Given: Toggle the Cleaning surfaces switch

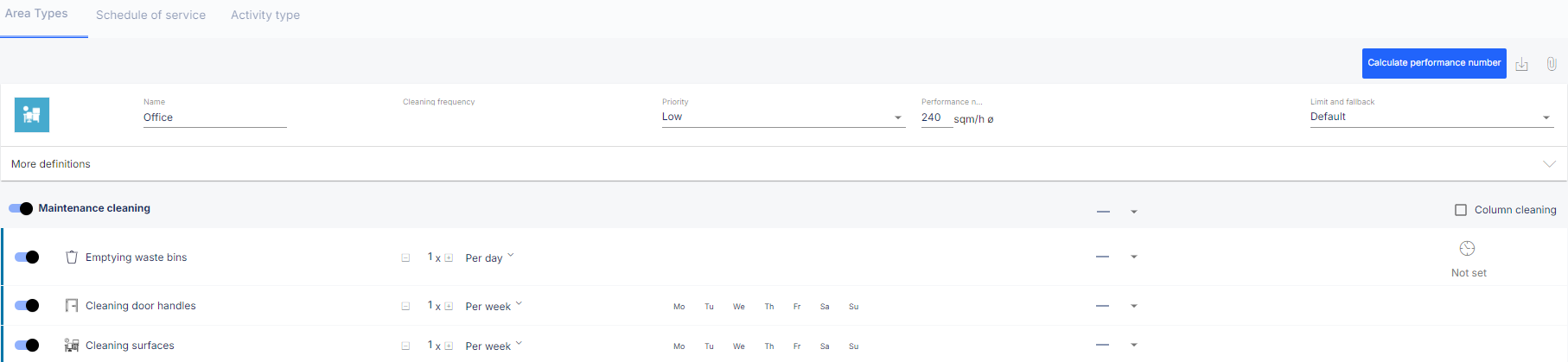Looking at the screenshot, I should click(27, 345).
